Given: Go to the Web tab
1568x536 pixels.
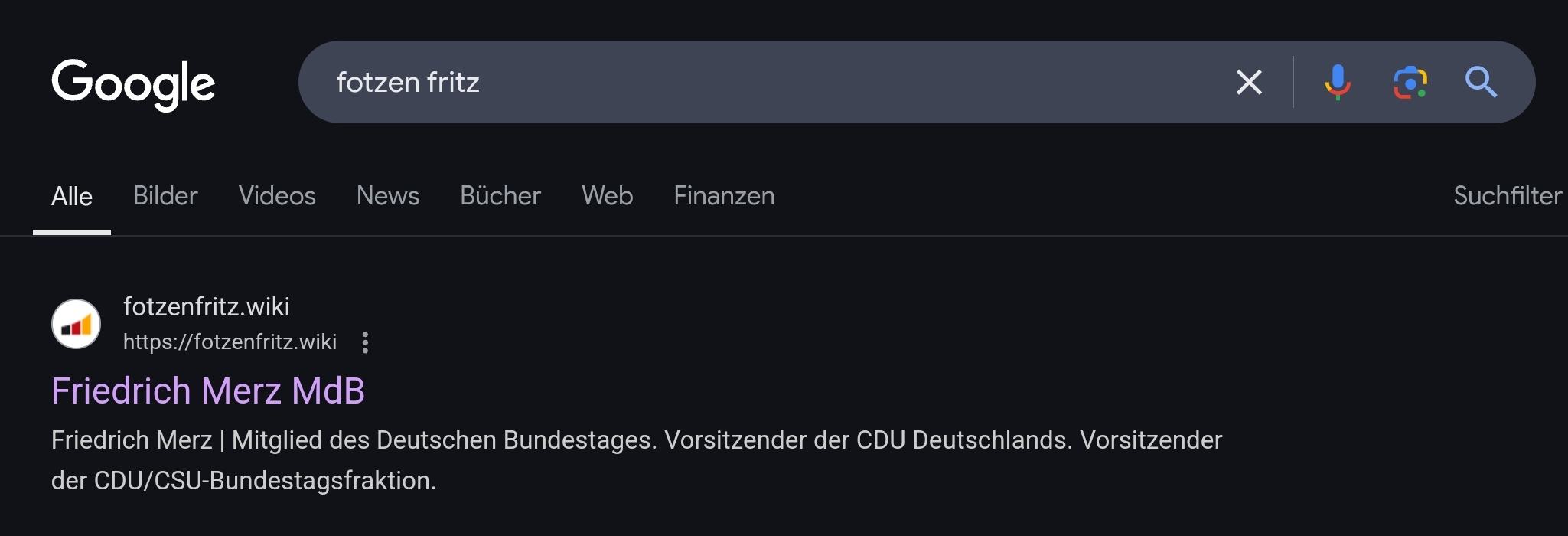Looking at the screenshot, I should (x=608, y=196).
